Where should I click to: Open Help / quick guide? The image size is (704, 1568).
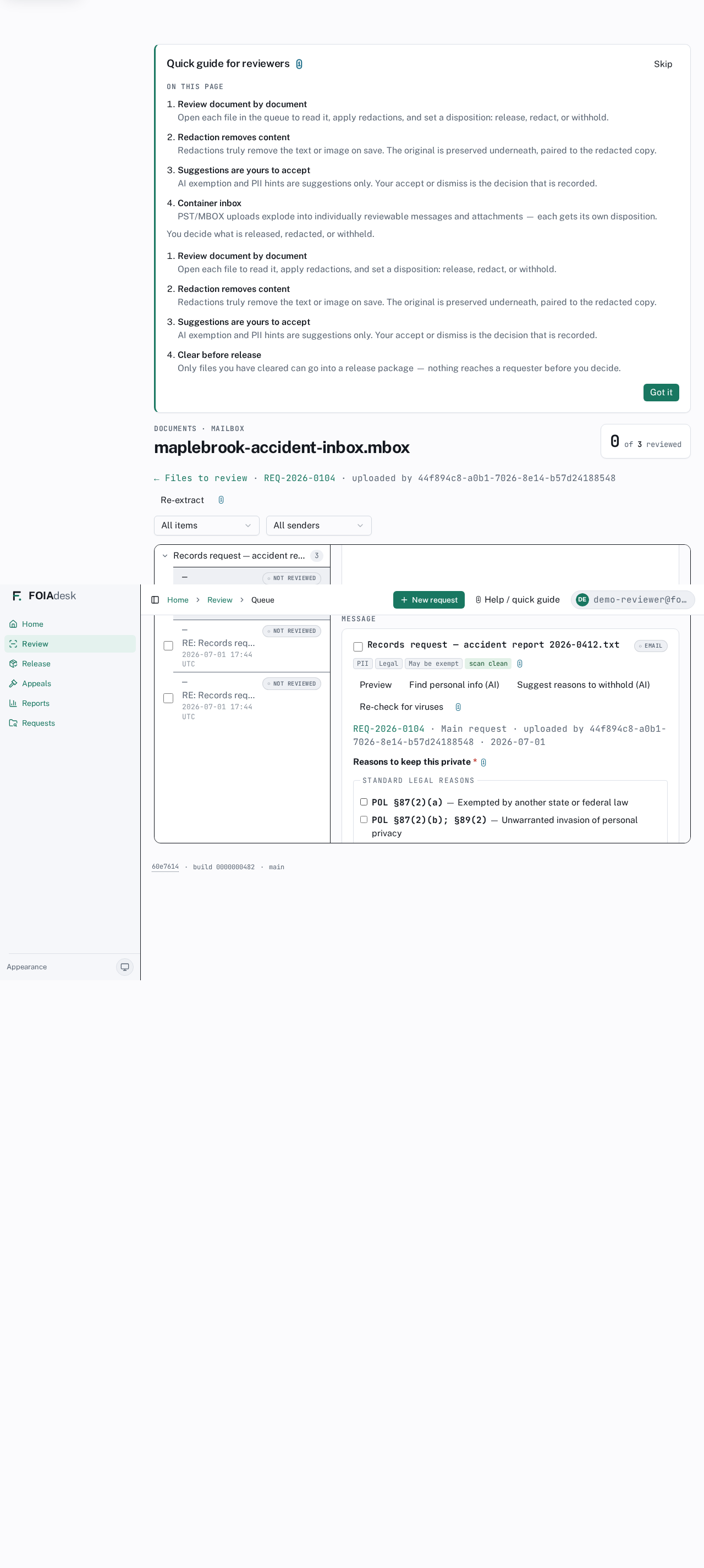coord(517,600)
